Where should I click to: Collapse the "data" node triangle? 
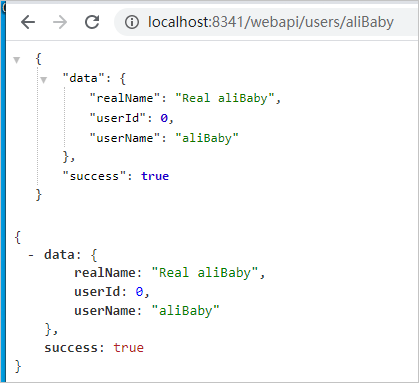pos(44,80)
